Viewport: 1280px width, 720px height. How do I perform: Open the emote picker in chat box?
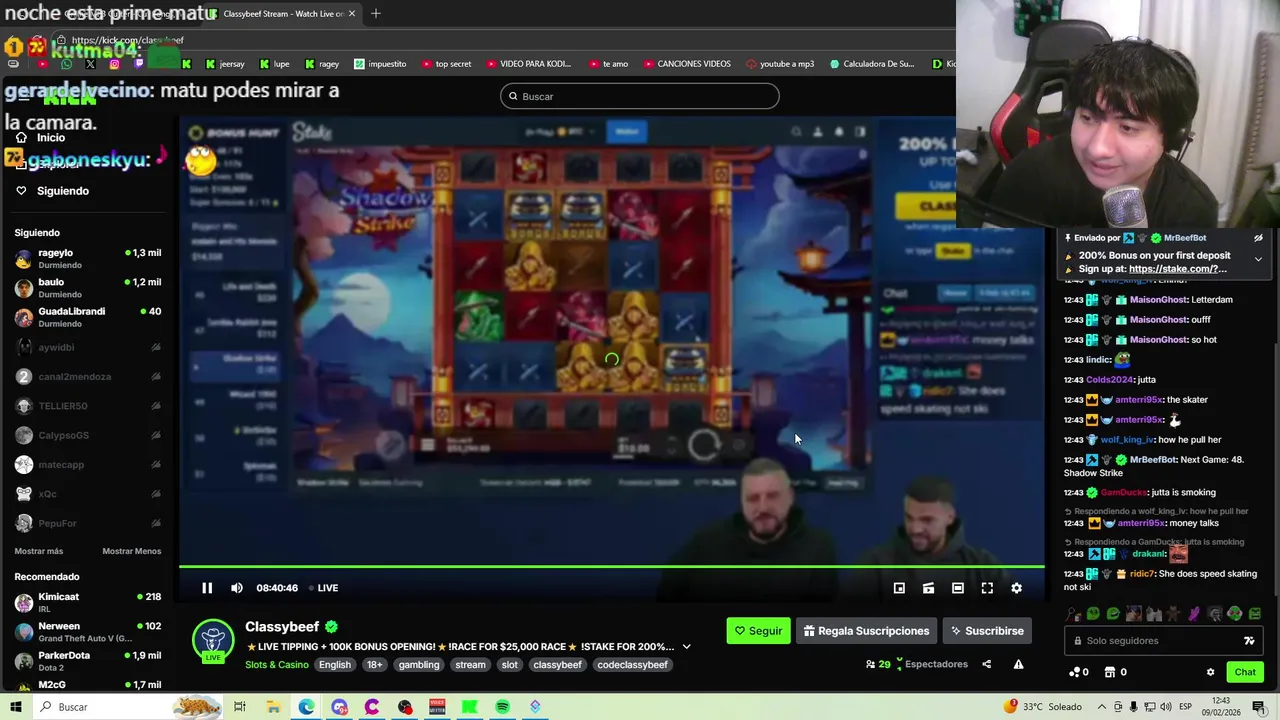pyautogui.click(x=1249, y=641)
